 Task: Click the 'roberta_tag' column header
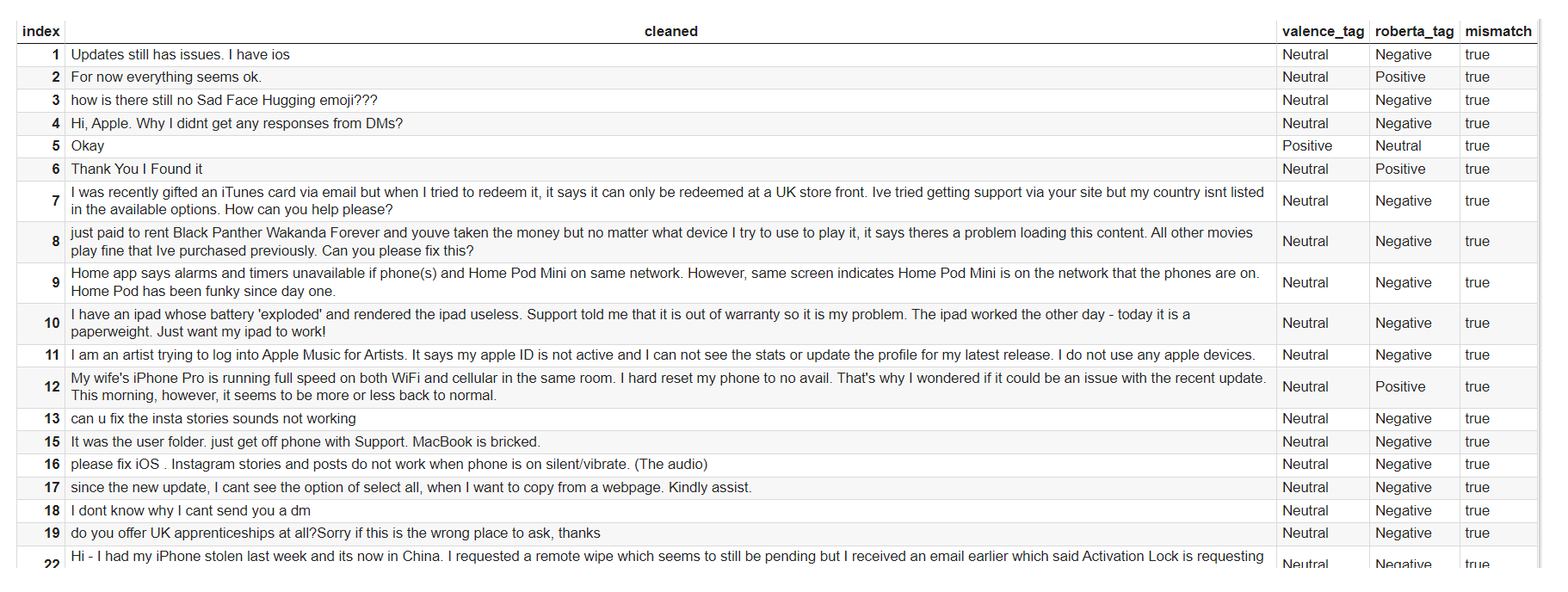pos(1414,32)
